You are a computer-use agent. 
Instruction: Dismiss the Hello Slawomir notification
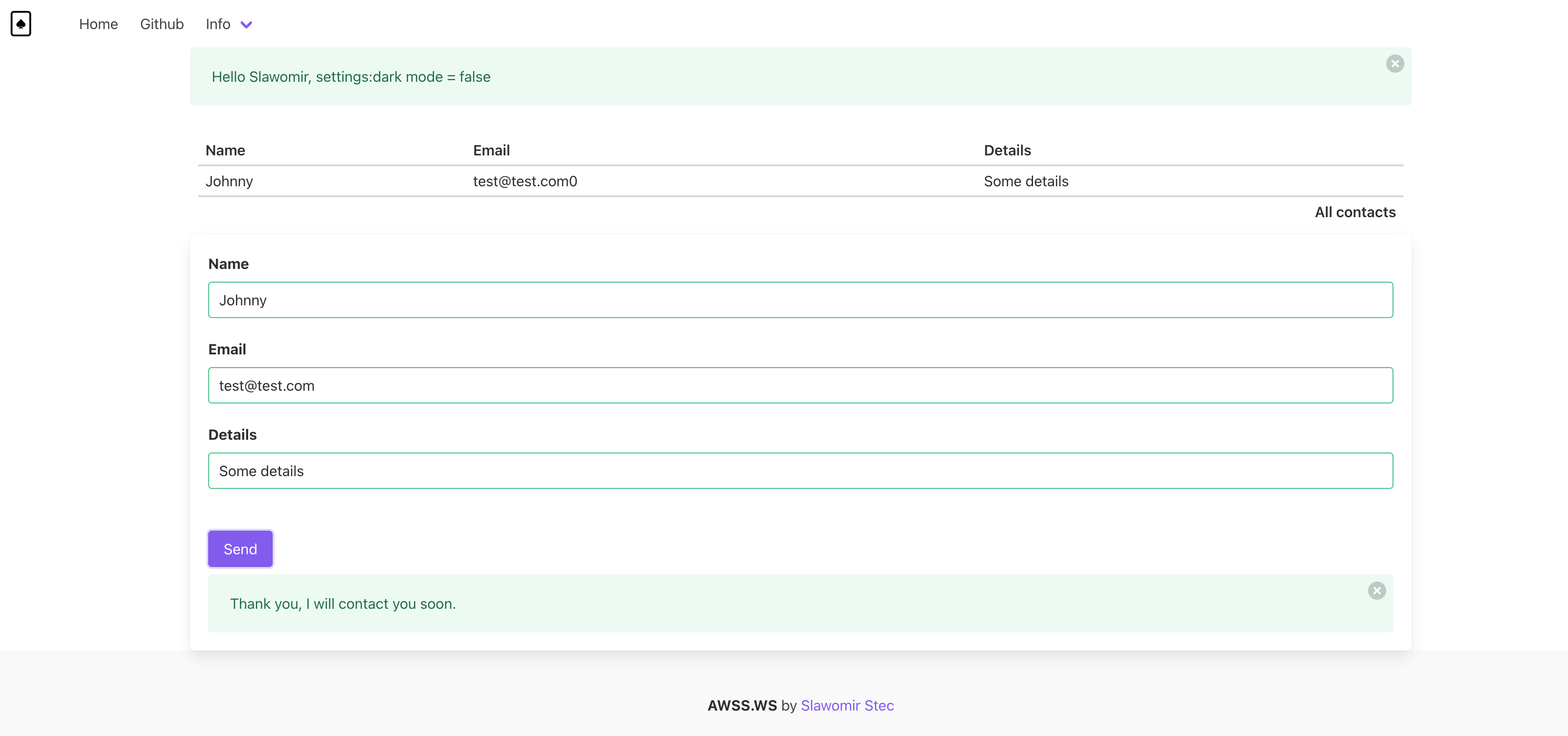coord(1394,64)
